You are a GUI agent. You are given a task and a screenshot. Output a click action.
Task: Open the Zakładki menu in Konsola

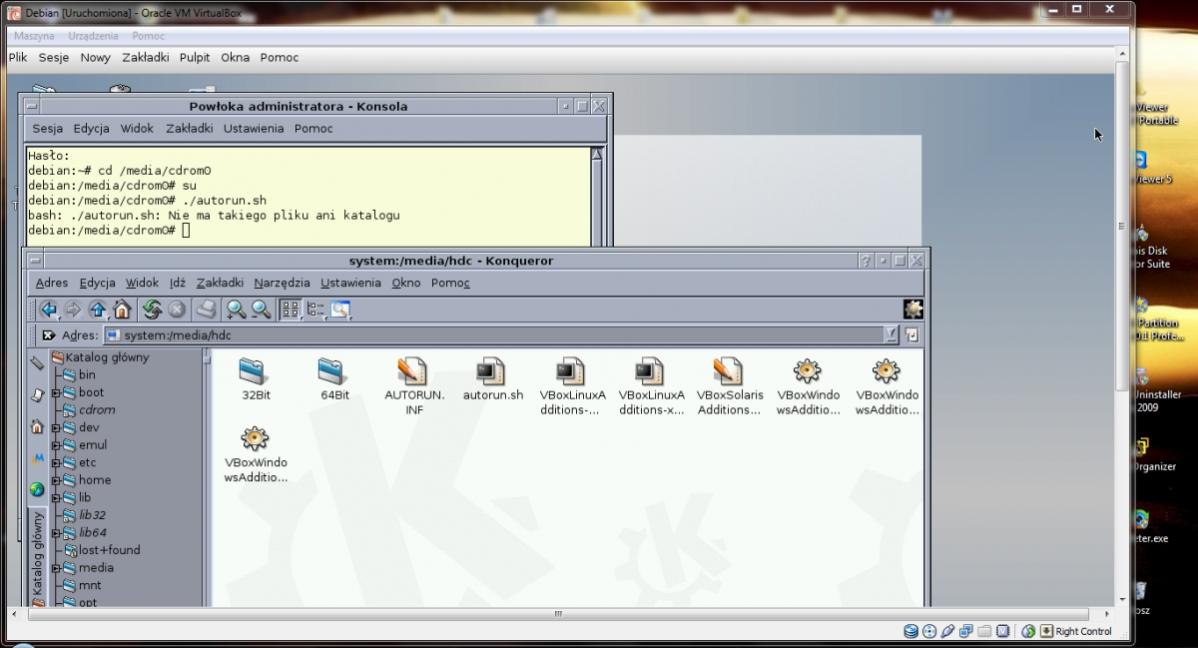189,128
